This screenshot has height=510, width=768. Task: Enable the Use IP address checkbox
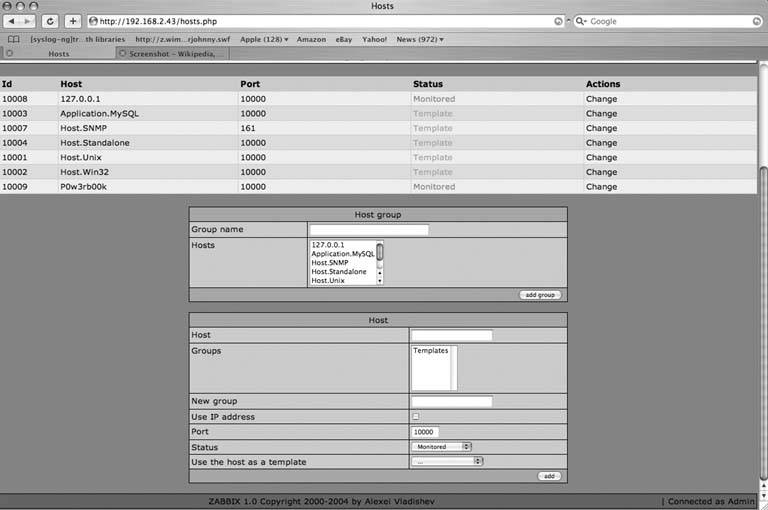coord(416,417)
